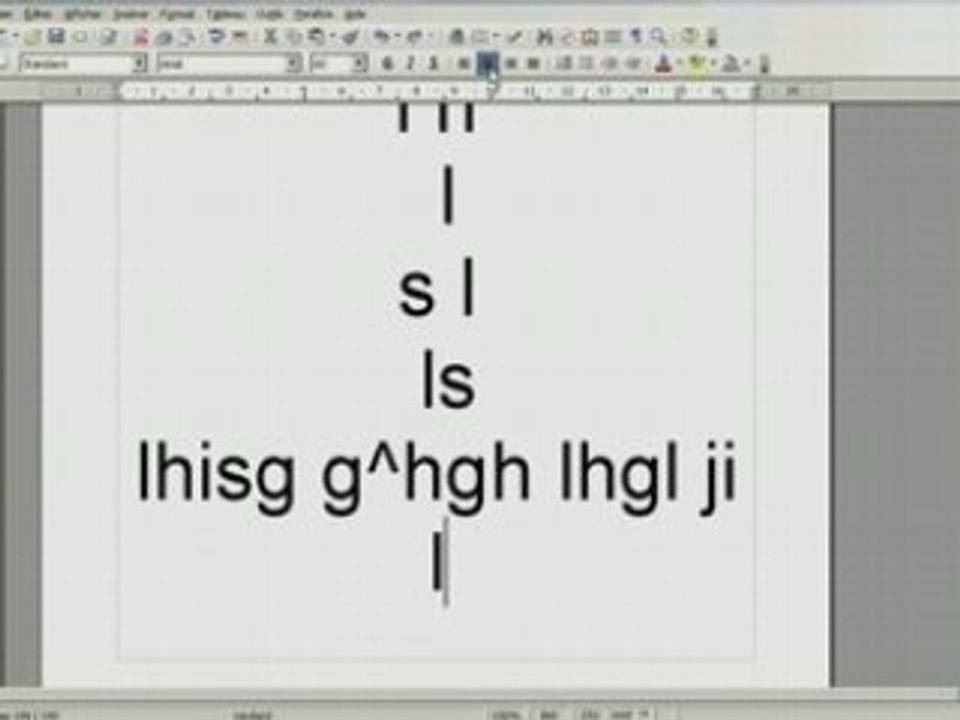960x720 pixels.
Task: Expand the Table insert arrow
Action: coord(494,37)
